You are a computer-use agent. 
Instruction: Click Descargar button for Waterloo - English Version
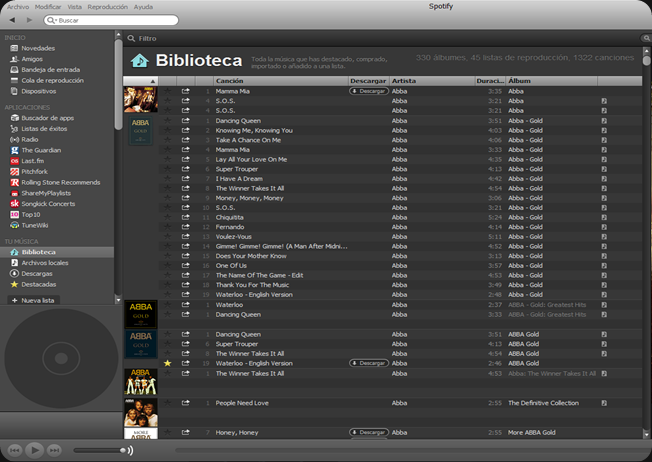point(369,363)
